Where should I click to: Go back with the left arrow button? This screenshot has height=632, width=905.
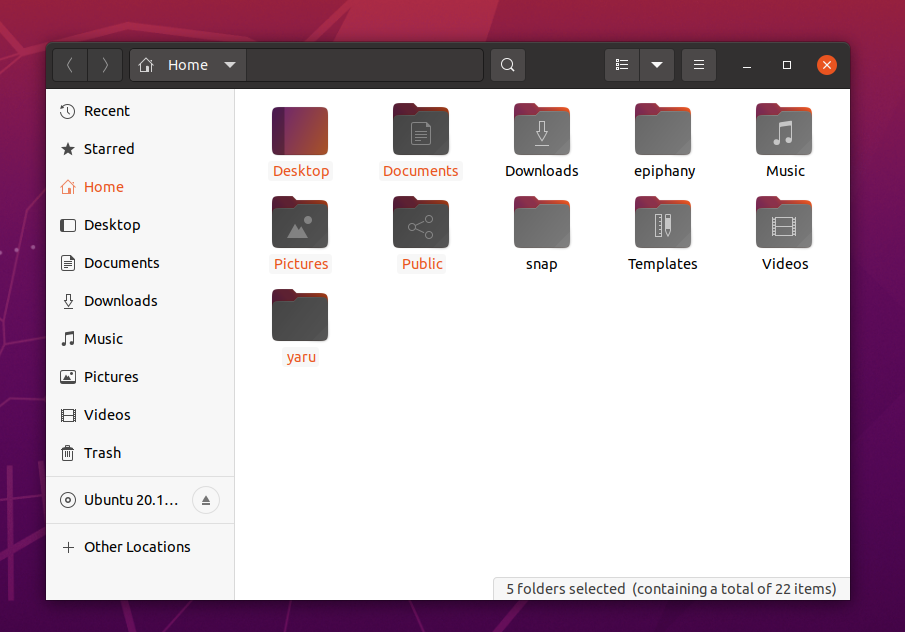(x=70, y=65)
